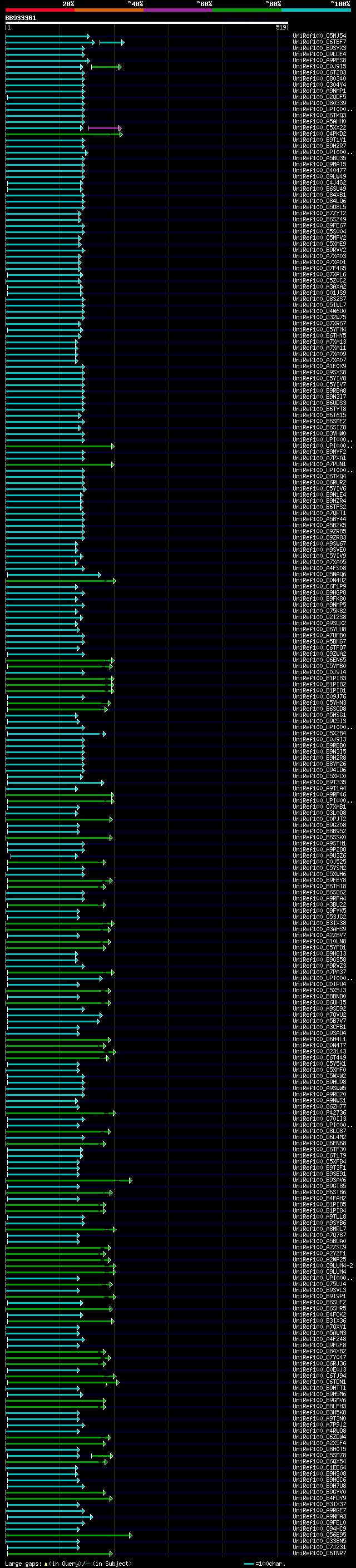The height and width of the screenshot is (1568, 356).
Task: Select the UniRef100_Q94ID6 label
Action: pos(319,770)
